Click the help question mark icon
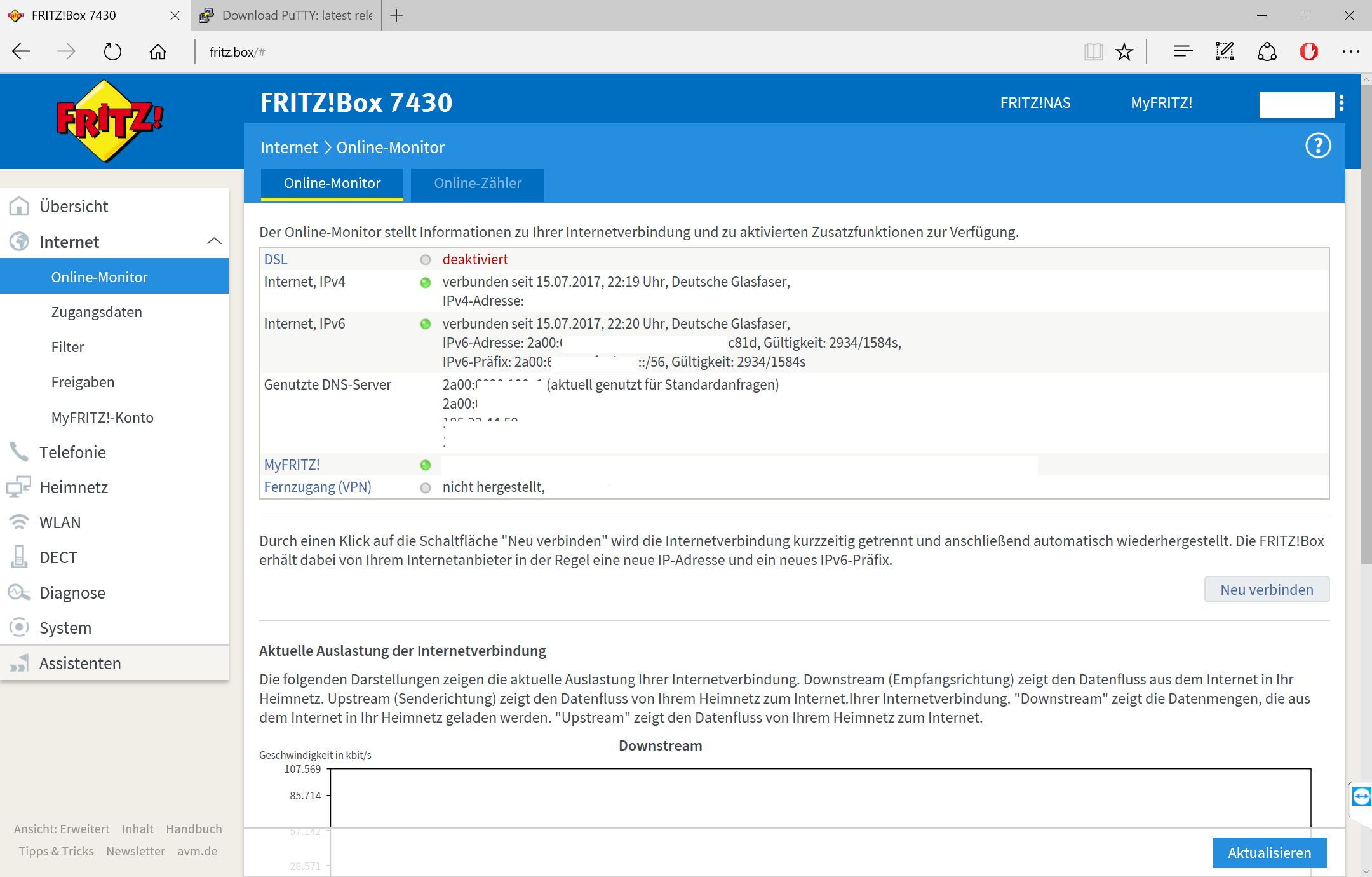 click(1317, 146)
